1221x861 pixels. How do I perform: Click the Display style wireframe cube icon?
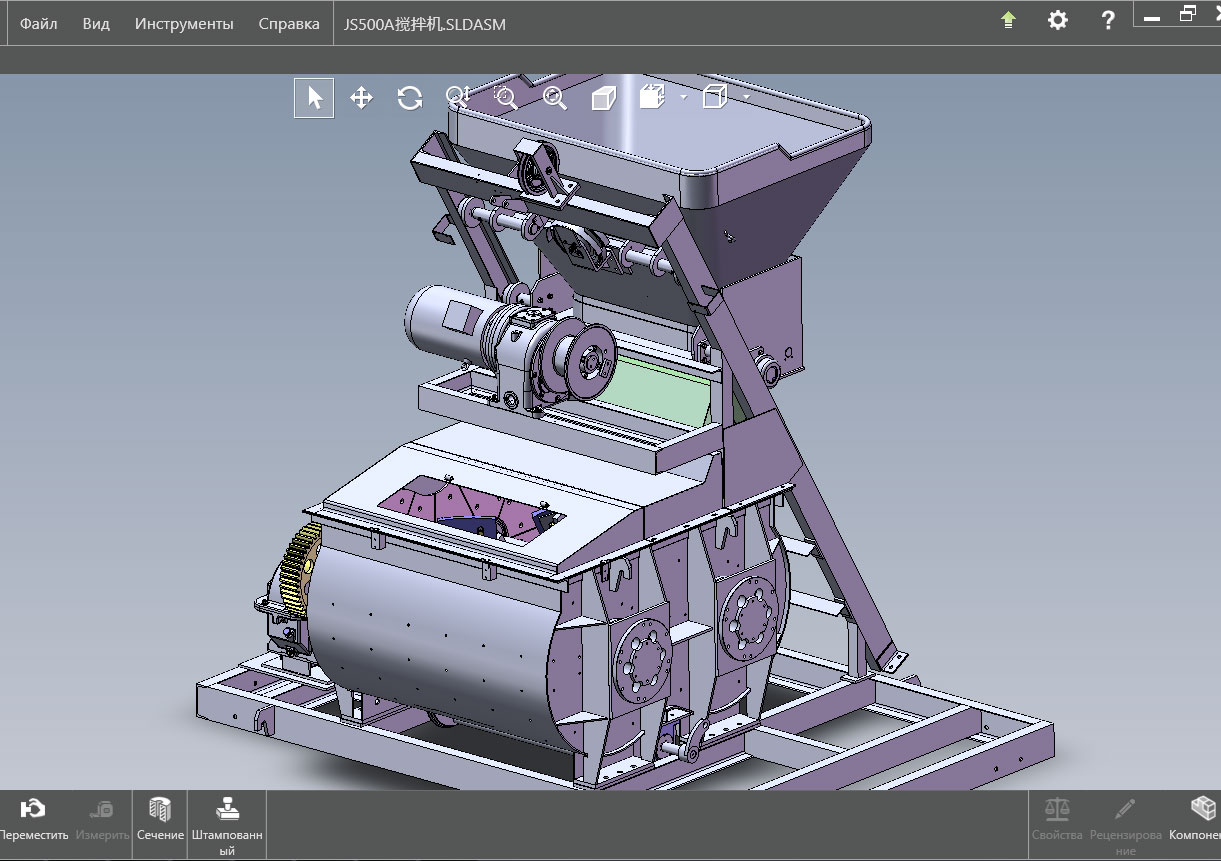714,98
